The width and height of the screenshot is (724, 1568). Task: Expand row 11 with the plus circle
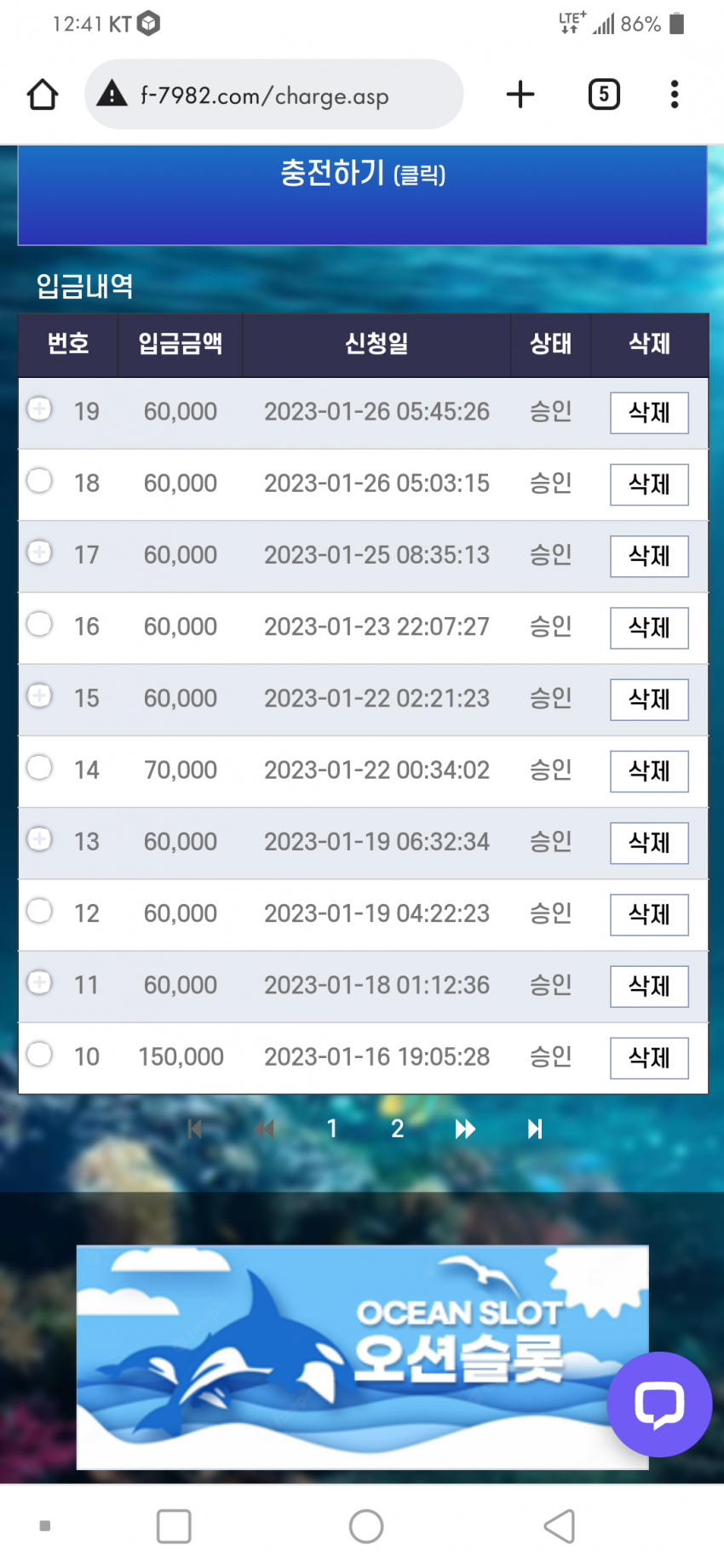(x=39, y=983)
